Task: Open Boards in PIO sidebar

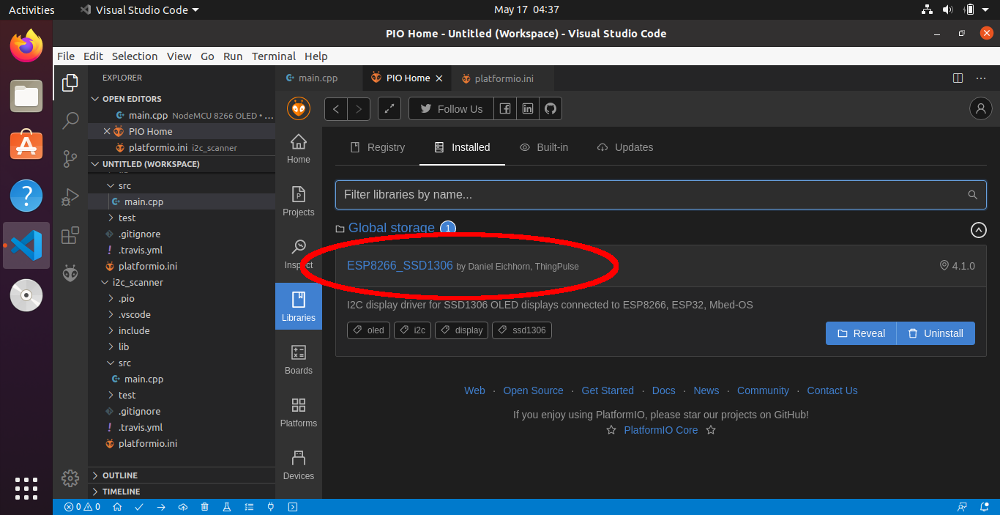Action: 298,360
